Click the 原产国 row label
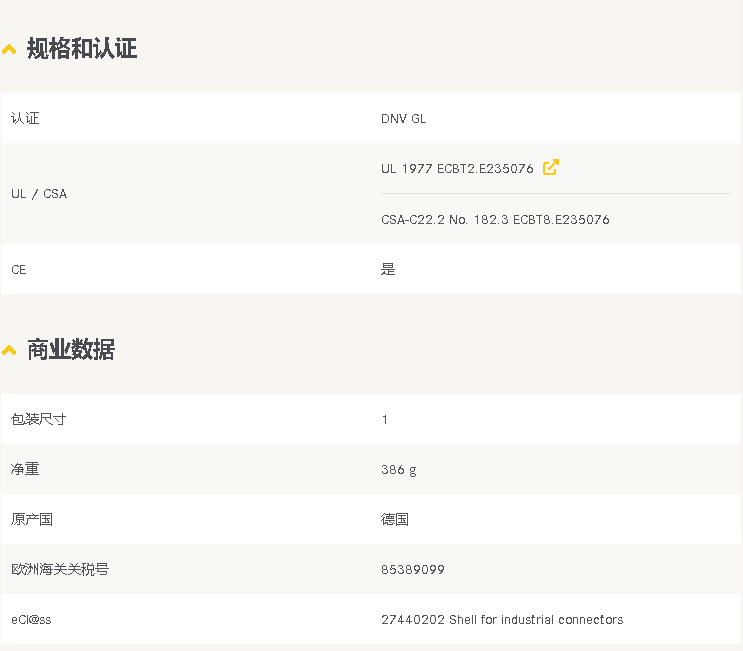743x651 pixels. click(32, 519)
